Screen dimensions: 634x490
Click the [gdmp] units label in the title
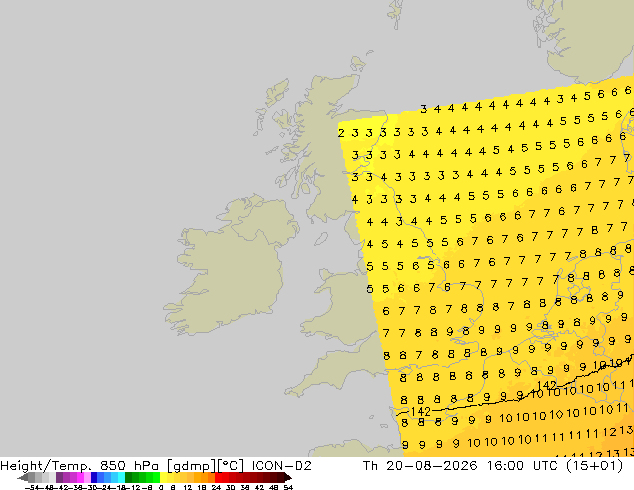click(191, 466)
